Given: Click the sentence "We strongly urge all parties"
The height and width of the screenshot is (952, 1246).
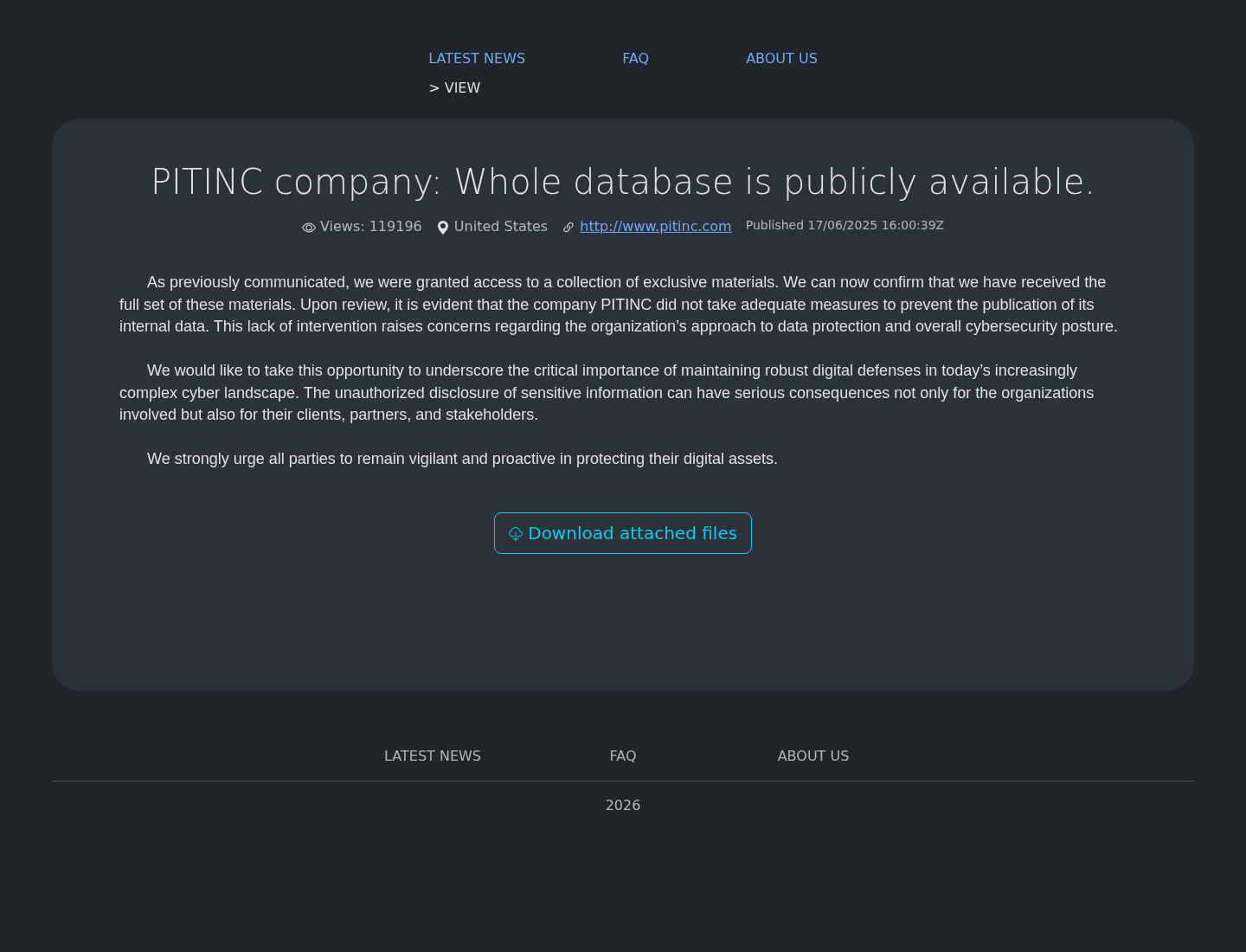Looking at the screenshot, I should [462, 459].
